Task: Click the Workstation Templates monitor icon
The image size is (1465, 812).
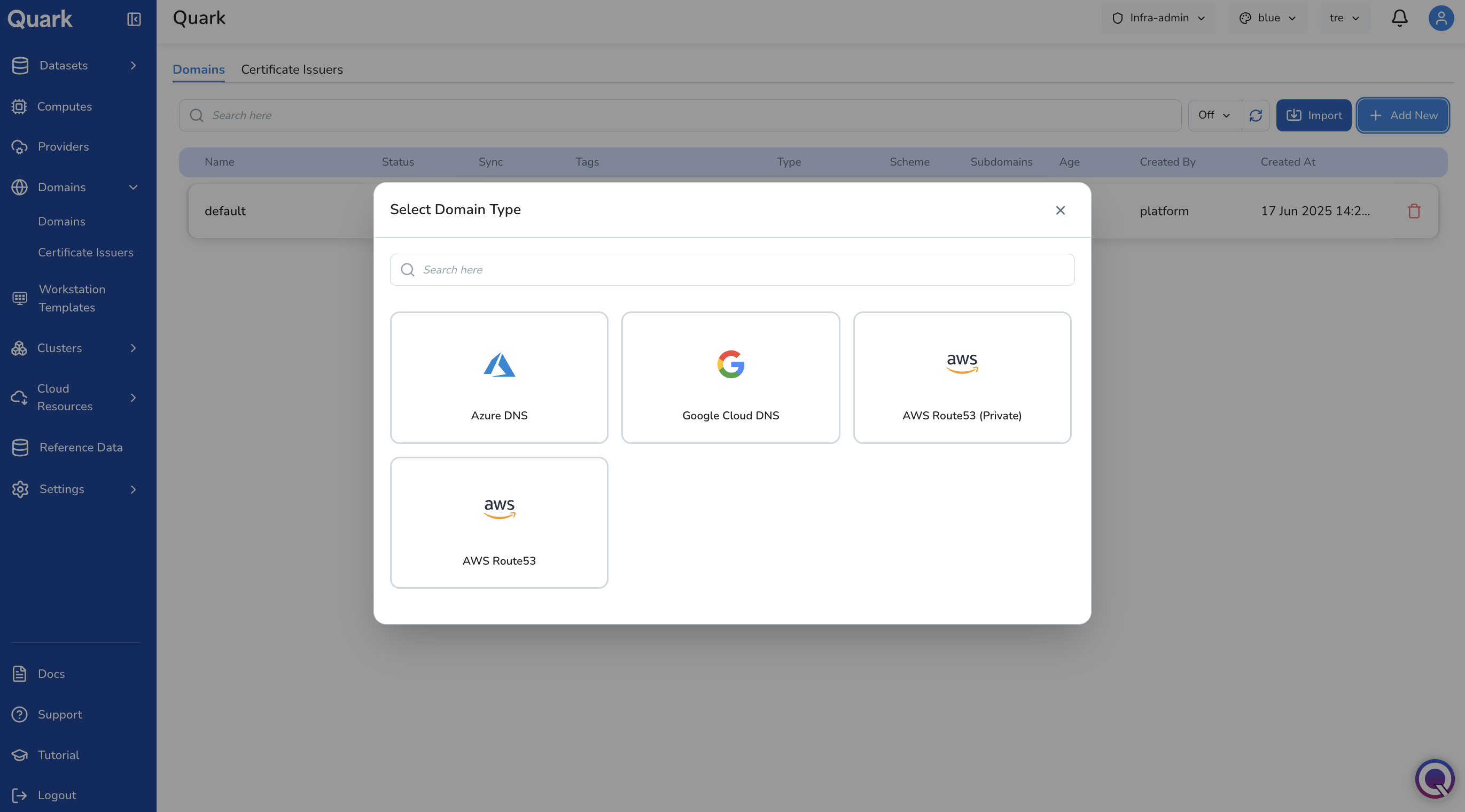Action: [19, 298]
